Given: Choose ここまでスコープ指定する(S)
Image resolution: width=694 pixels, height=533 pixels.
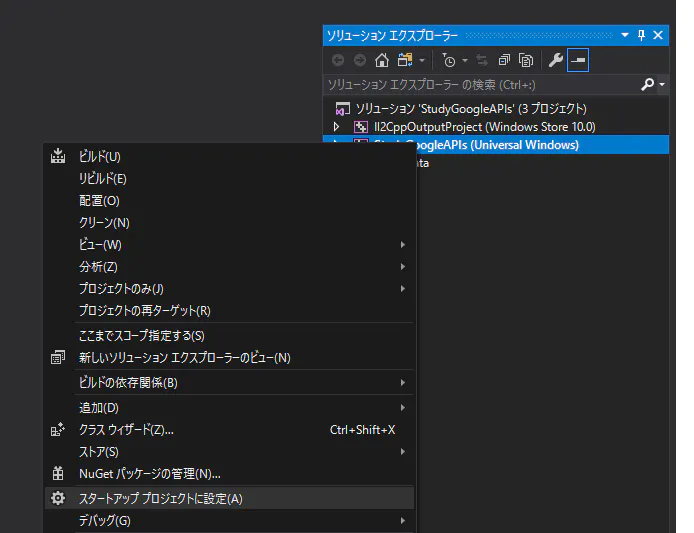Looking at the screenshot, I should [229, 336].
